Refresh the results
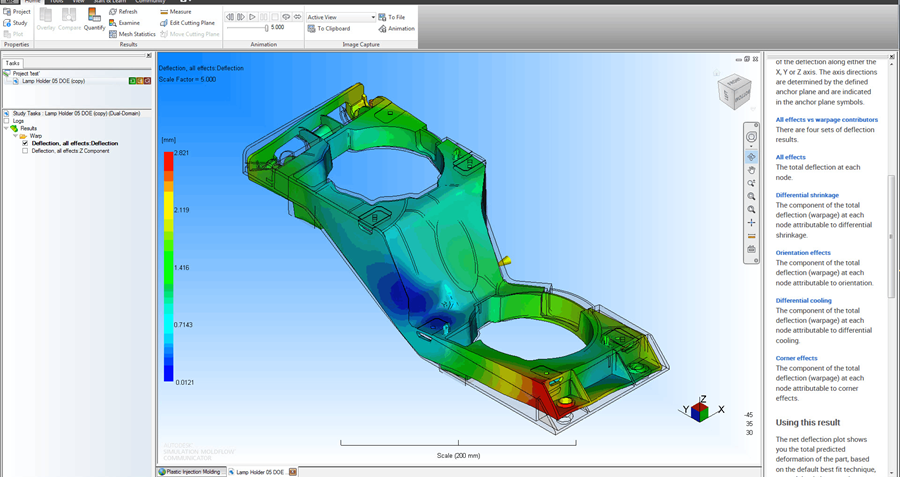Screen dimensions: 900x477 pos(123,11)
